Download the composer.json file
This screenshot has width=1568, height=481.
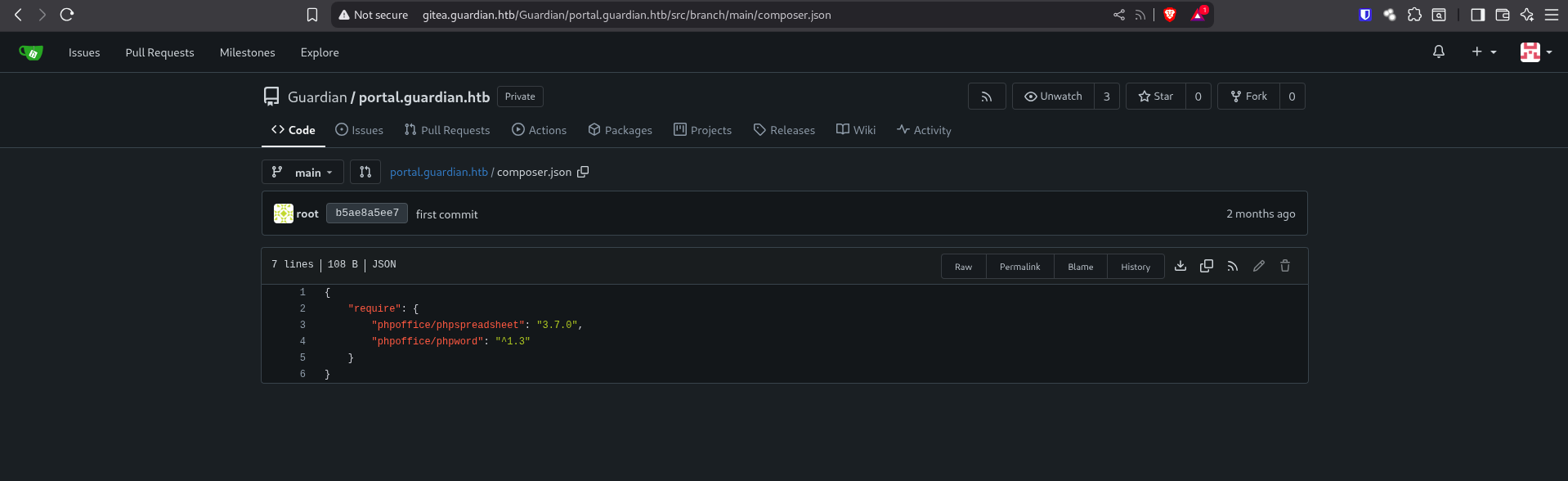tap(1180, 266)
